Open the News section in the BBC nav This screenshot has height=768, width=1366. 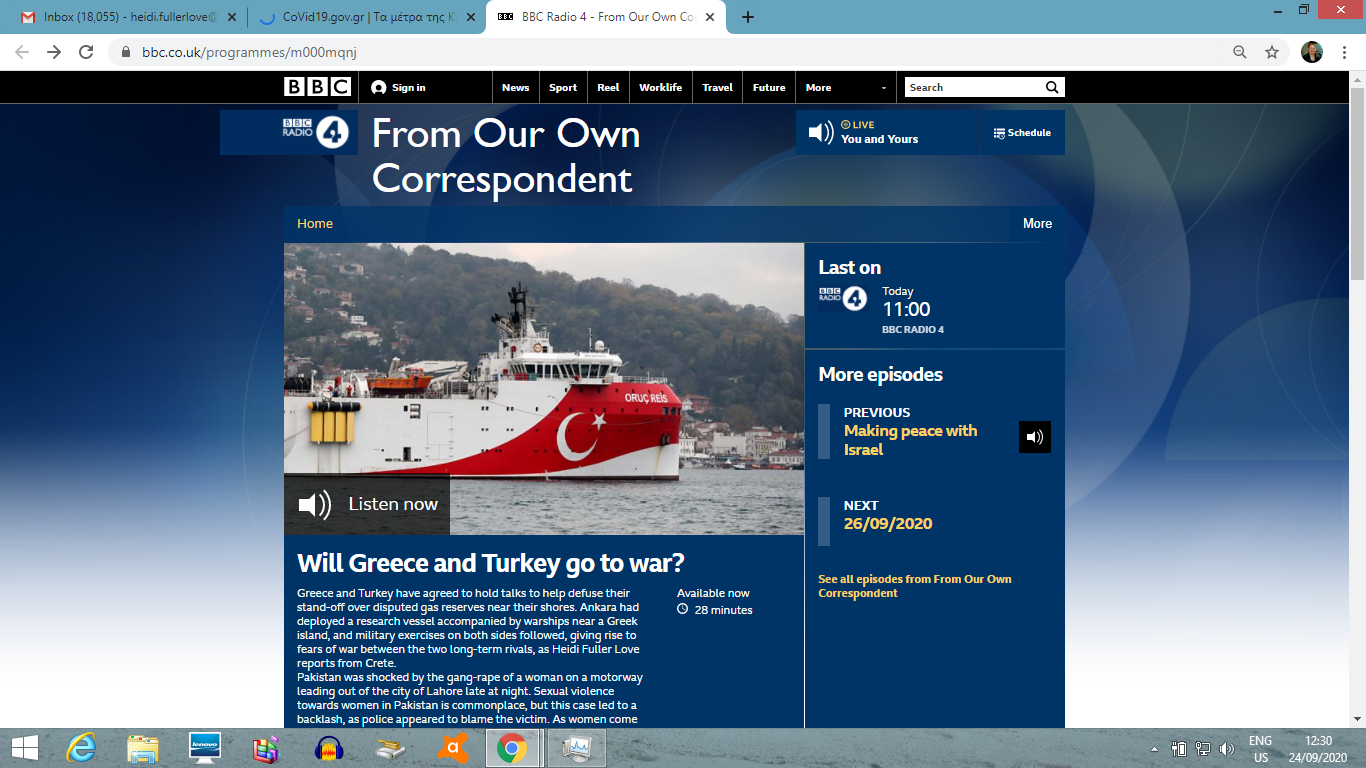tap(516, 88)
